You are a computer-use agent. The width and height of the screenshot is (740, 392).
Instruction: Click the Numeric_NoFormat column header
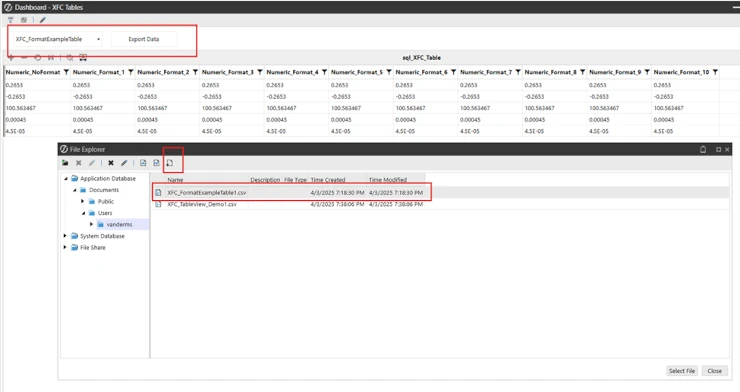click(33, 72)
